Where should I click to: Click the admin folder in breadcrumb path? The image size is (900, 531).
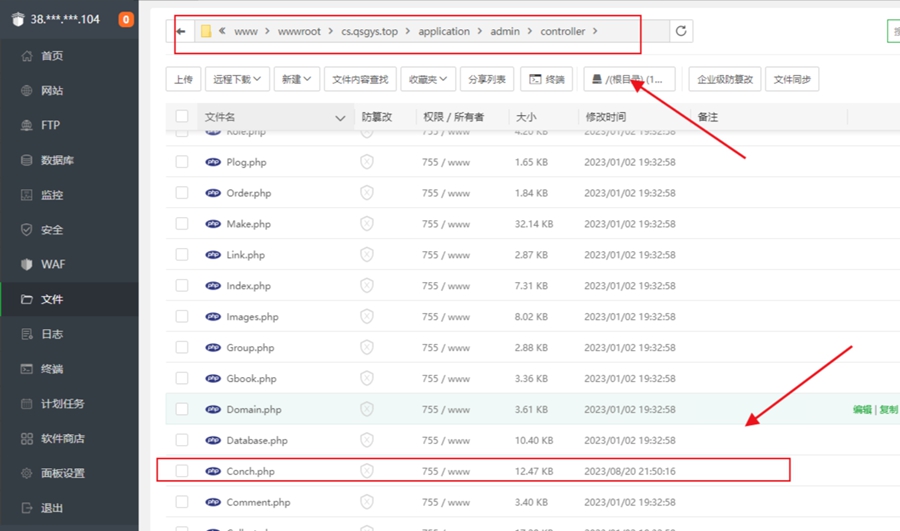click(x=505, y=32)
